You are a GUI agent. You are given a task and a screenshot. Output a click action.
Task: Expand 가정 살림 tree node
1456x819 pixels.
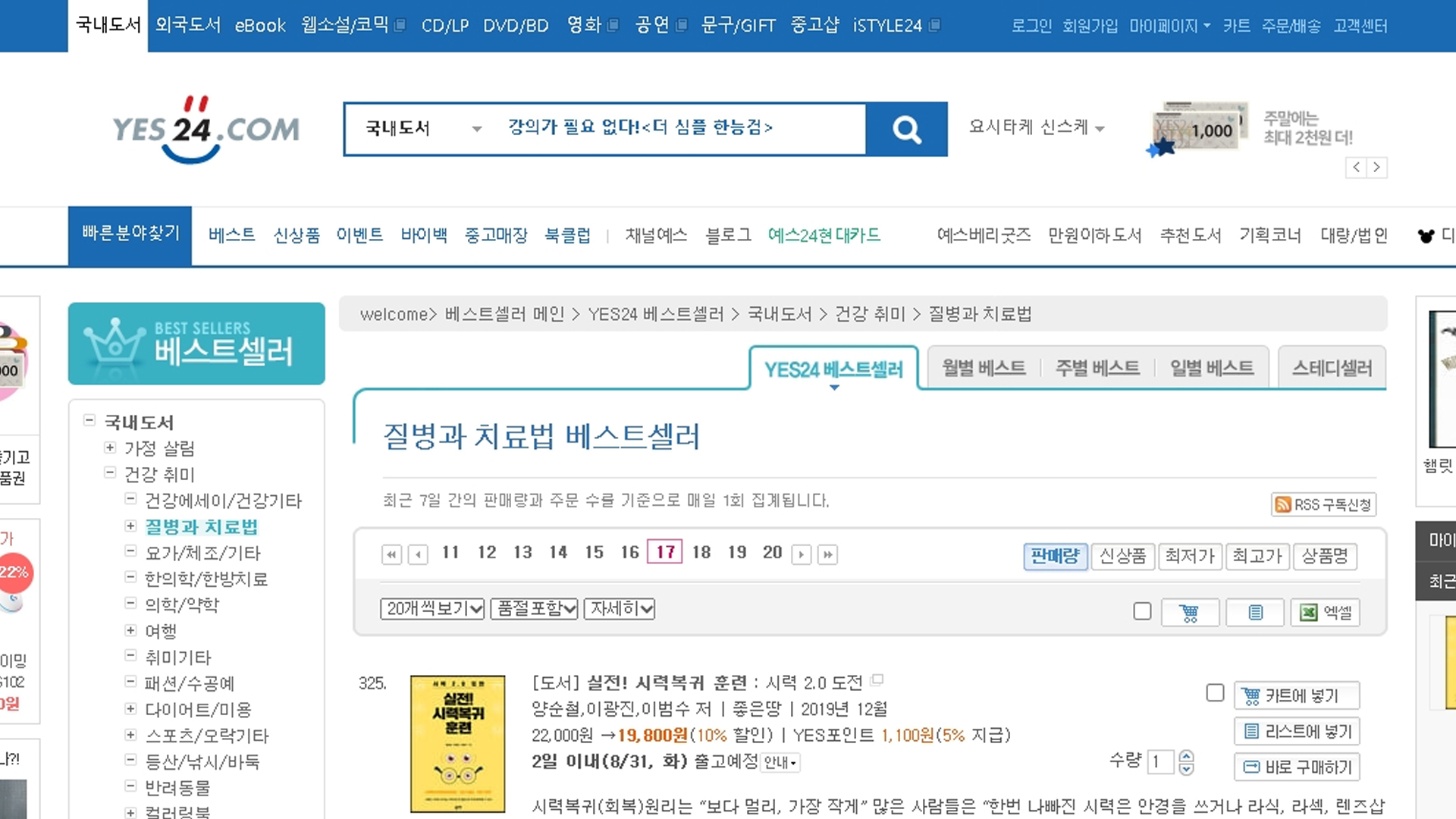[110, 447]
